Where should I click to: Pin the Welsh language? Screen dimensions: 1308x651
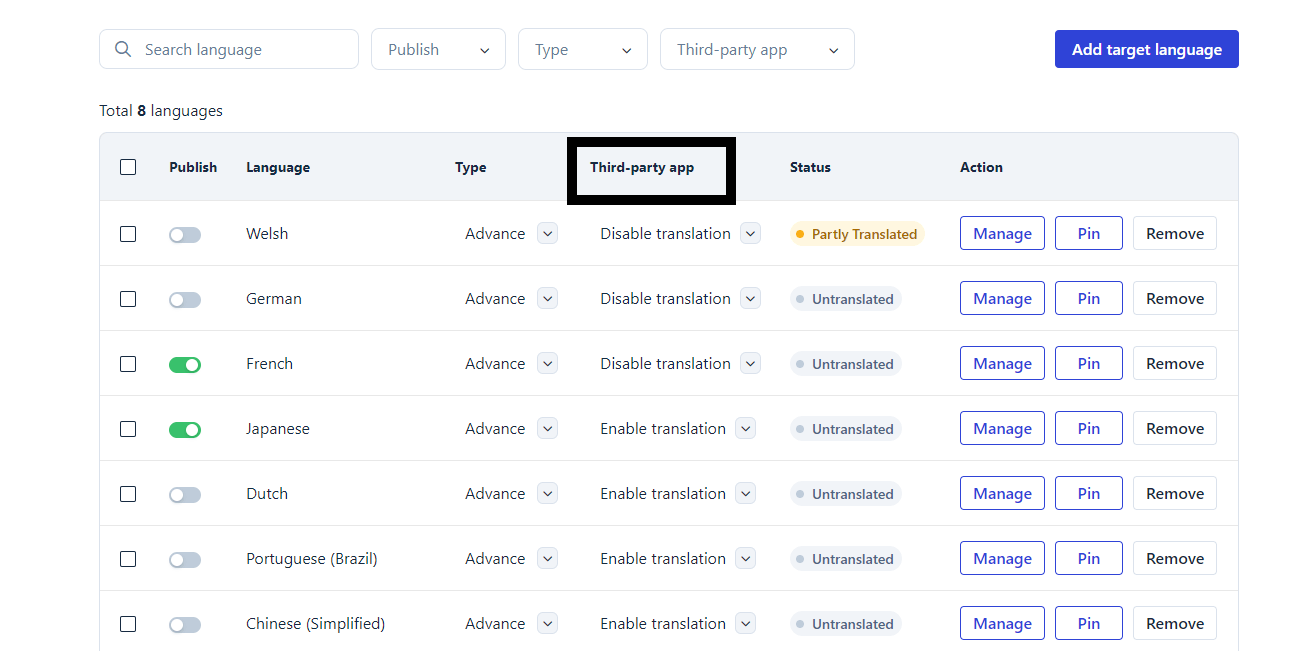click(1089, 233)
